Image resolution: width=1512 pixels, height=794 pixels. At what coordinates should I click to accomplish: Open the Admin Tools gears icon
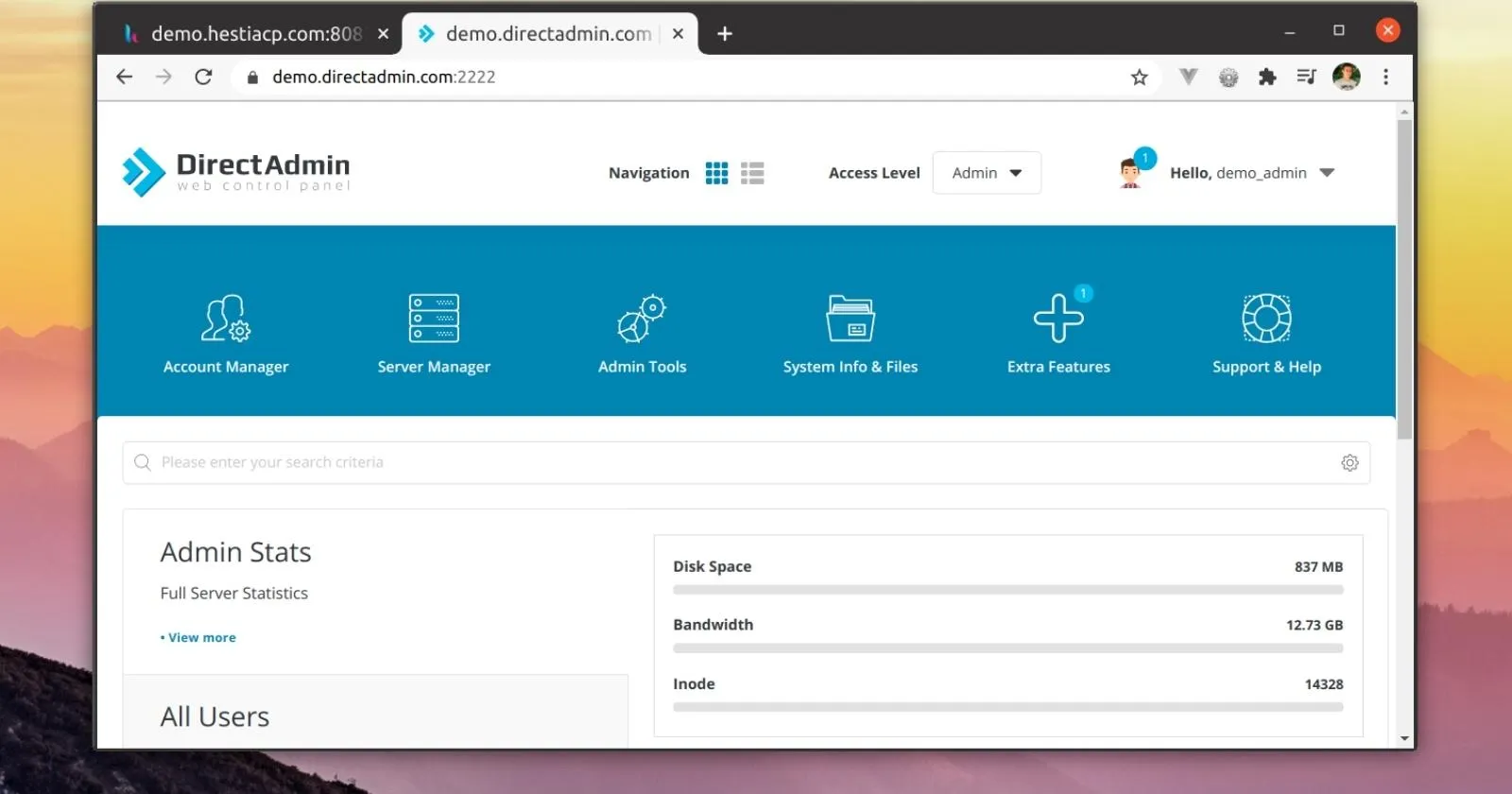pyautogui.click(x=642, y=319)
